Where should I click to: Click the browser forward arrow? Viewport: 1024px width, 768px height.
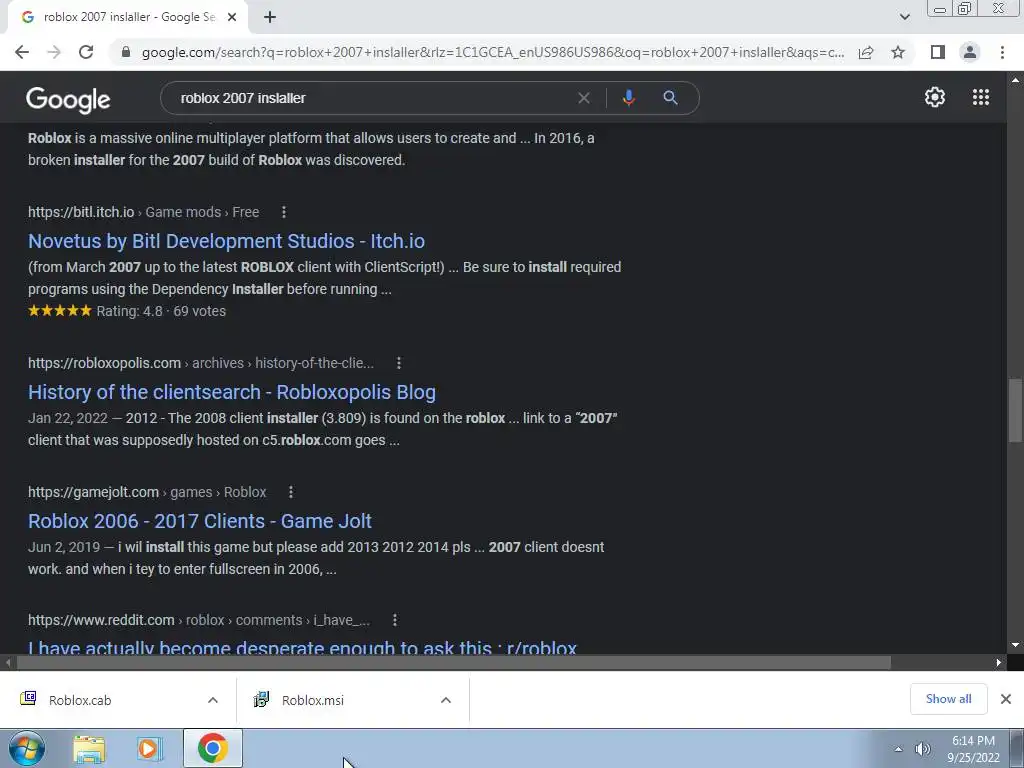[x=54, y=52]
